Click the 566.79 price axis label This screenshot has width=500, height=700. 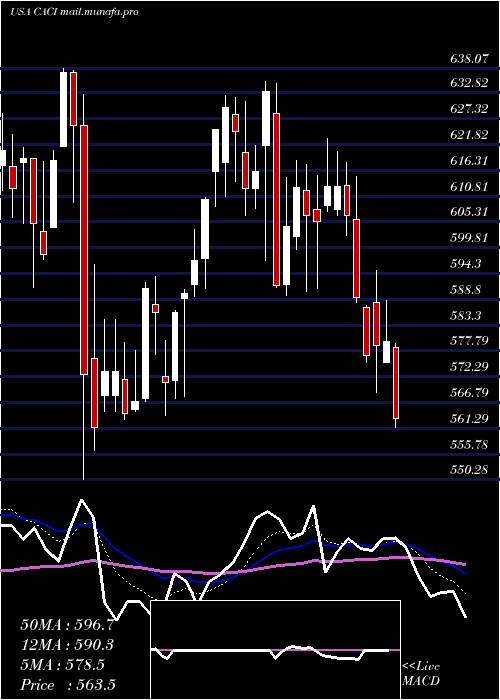(x=468, y=392)
